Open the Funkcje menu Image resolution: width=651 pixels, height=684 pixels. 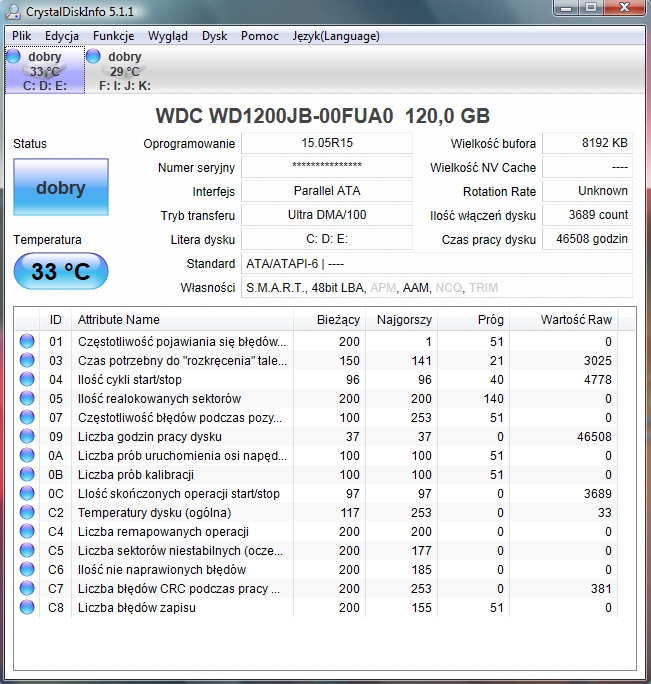coord(113,36)
